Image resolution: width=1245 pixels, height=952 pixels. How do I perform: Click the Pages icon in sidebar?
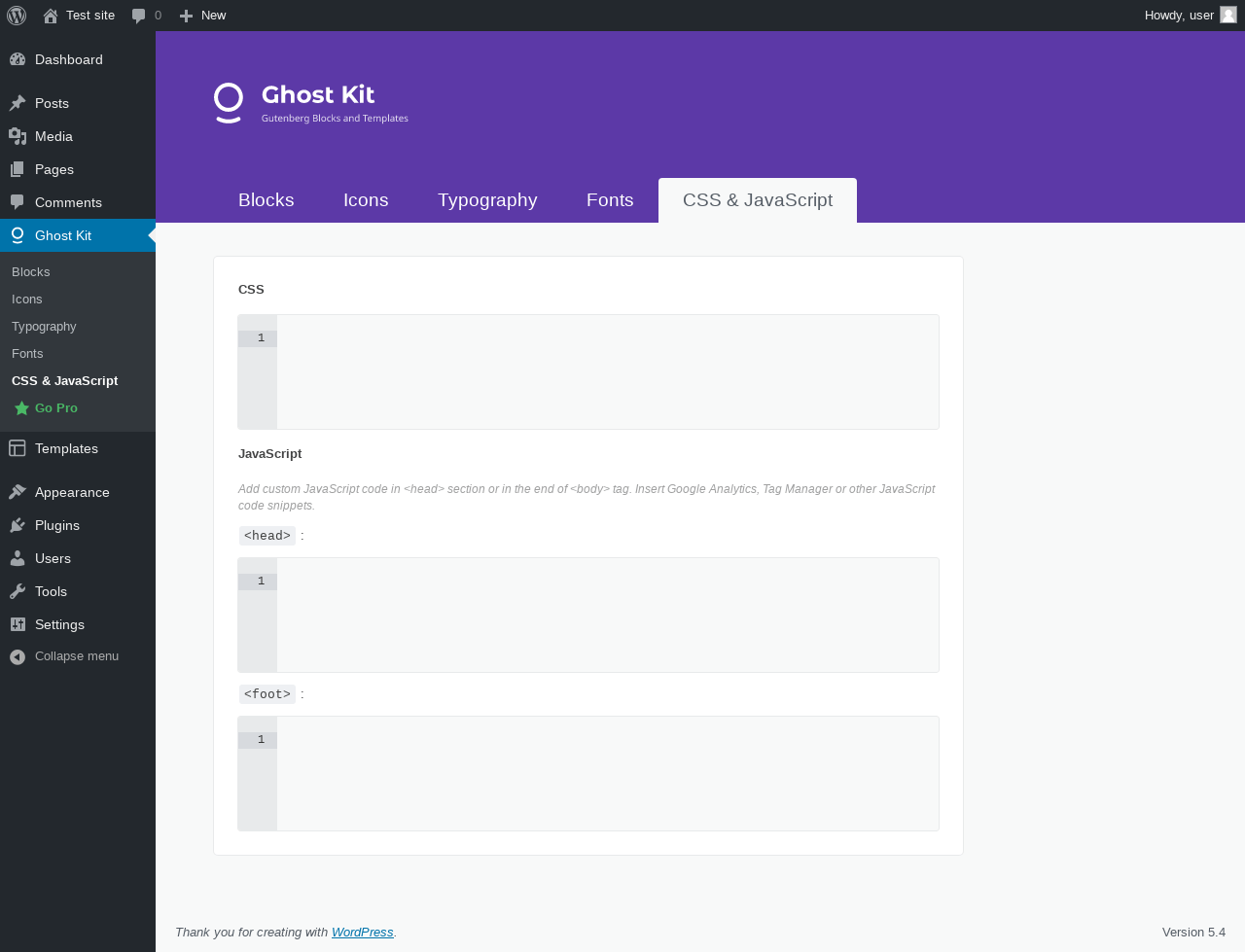click(x=18, y=169)
